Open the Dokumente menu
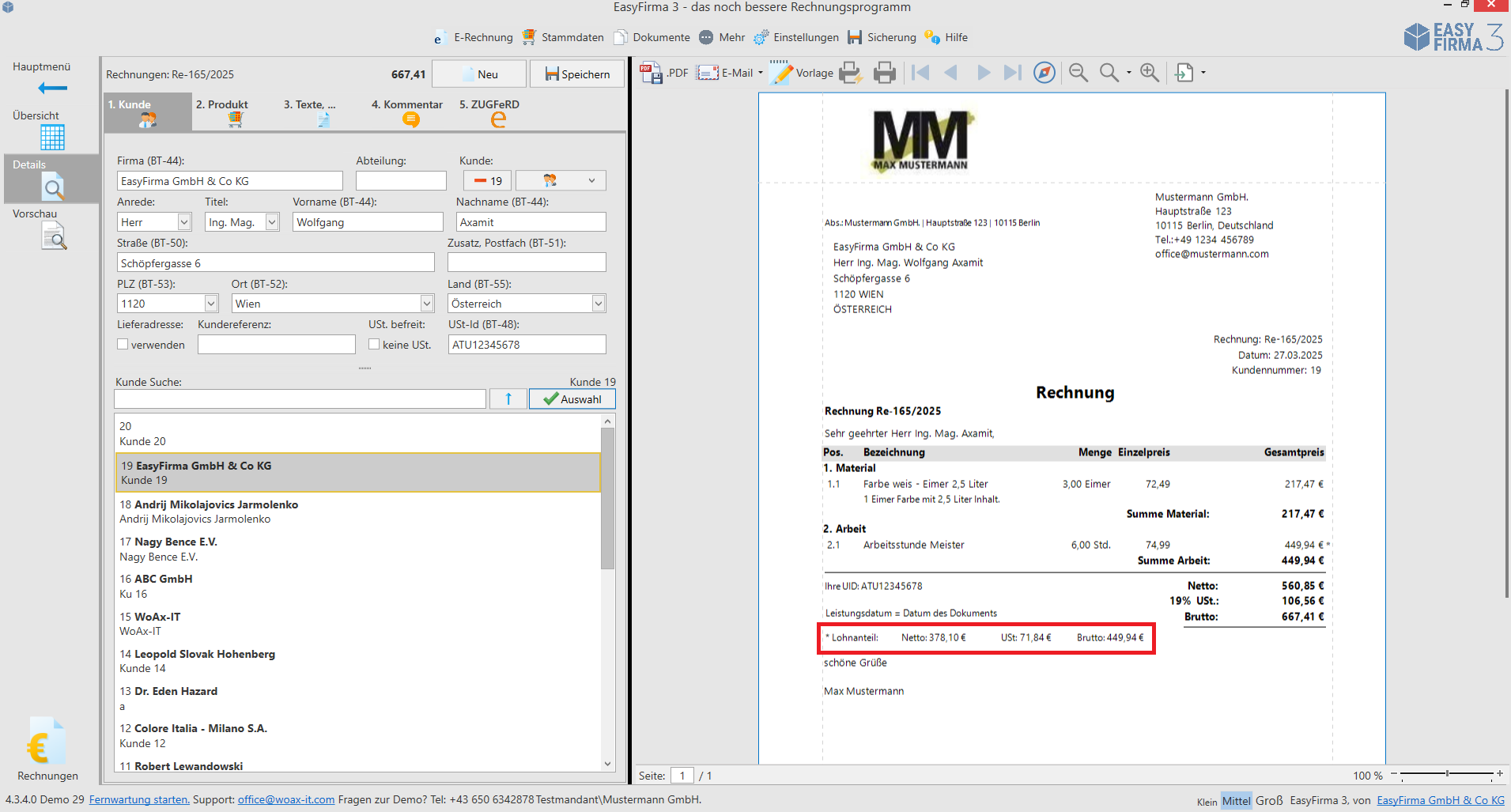Screen dimensions: 1511x812 pyautogui.click(x=652, y=37)
